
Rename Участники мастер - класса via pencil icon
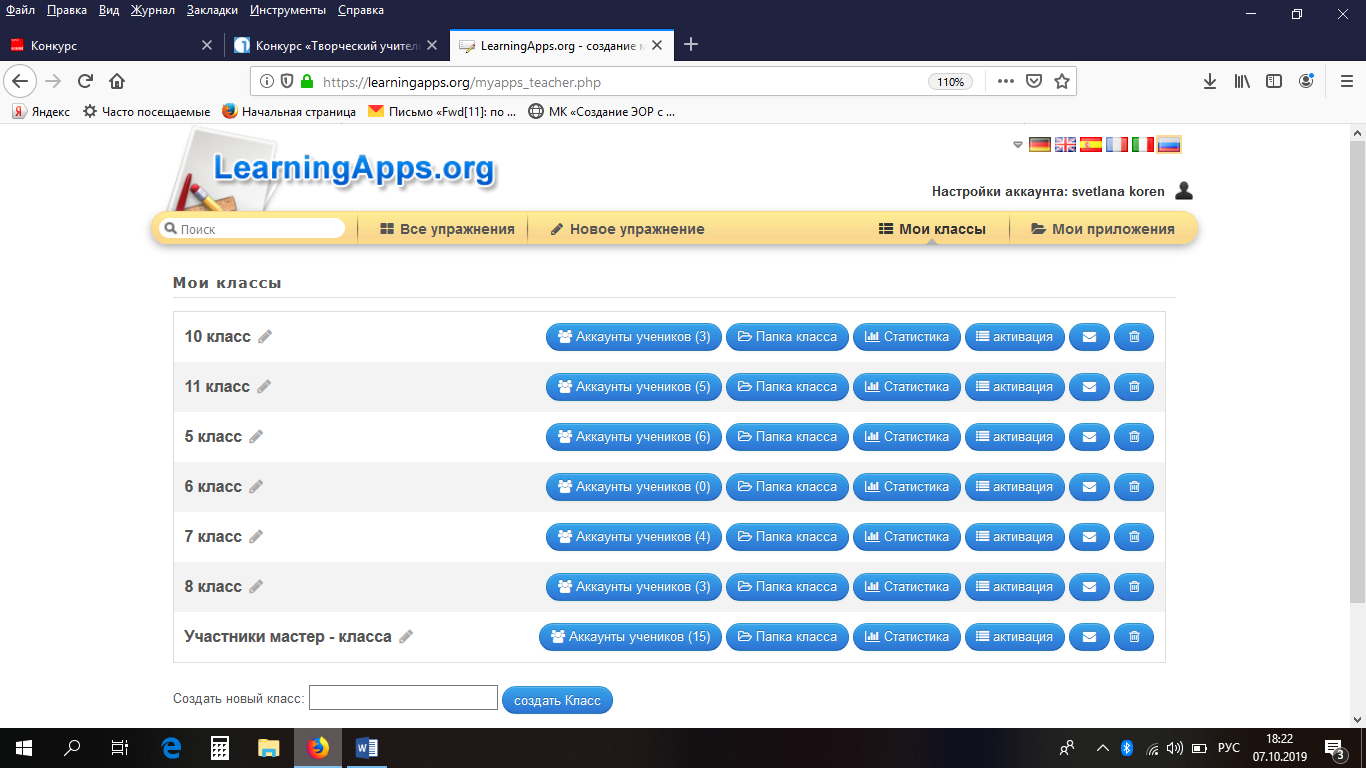(406, 637)
